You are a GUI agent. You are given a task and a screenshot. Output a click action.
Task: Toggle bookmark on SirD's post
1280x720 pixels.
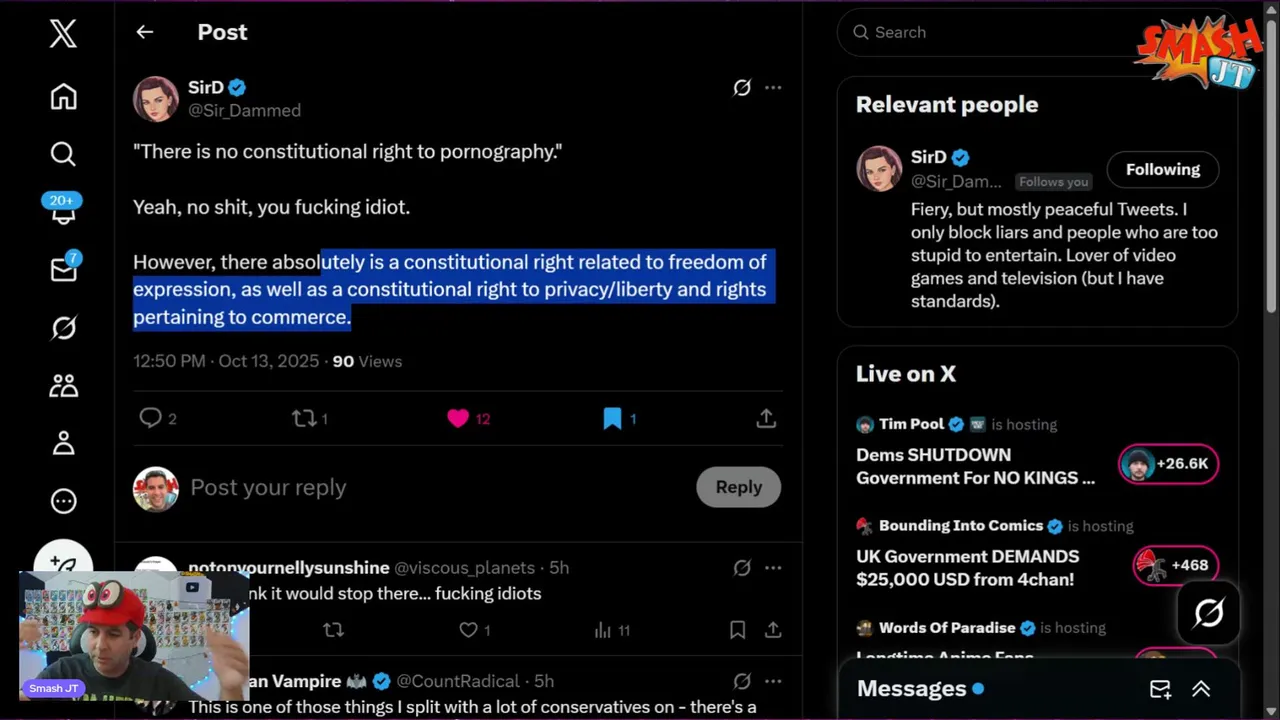(x=612, y=418)
